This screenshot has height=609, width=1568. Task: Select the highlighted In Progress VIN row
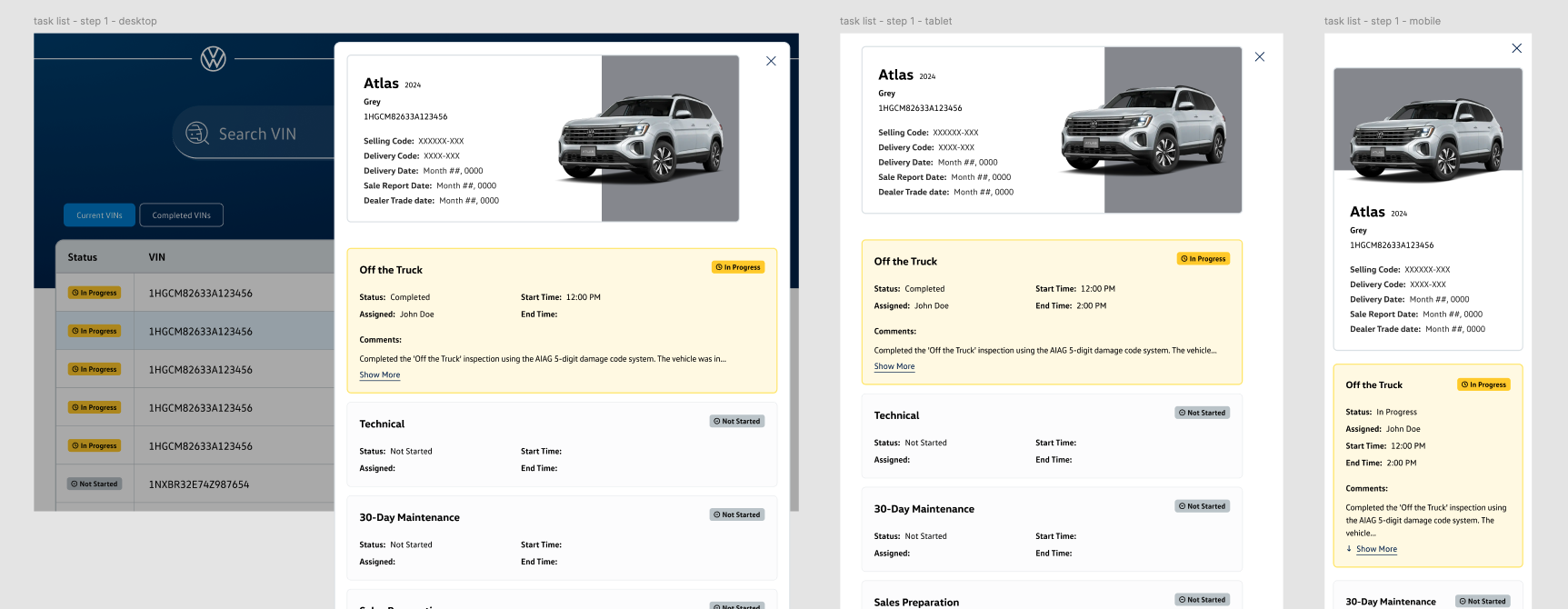(195, 331)
